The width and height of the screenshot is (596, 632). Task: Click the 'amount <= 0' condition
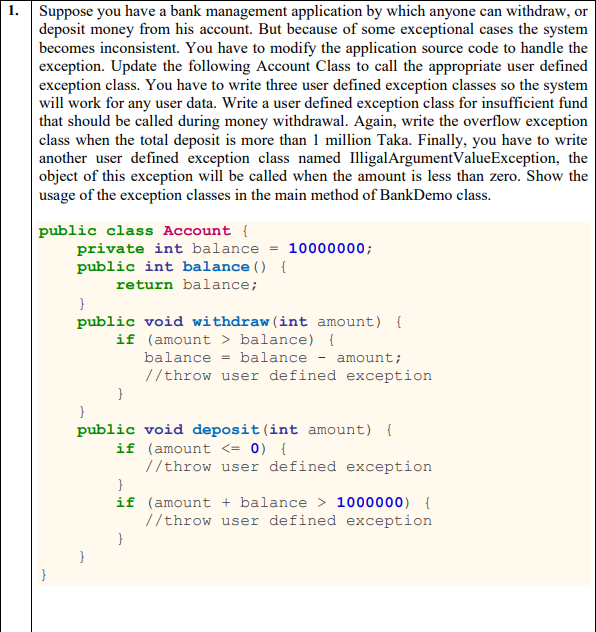click(x=207, y=448)
